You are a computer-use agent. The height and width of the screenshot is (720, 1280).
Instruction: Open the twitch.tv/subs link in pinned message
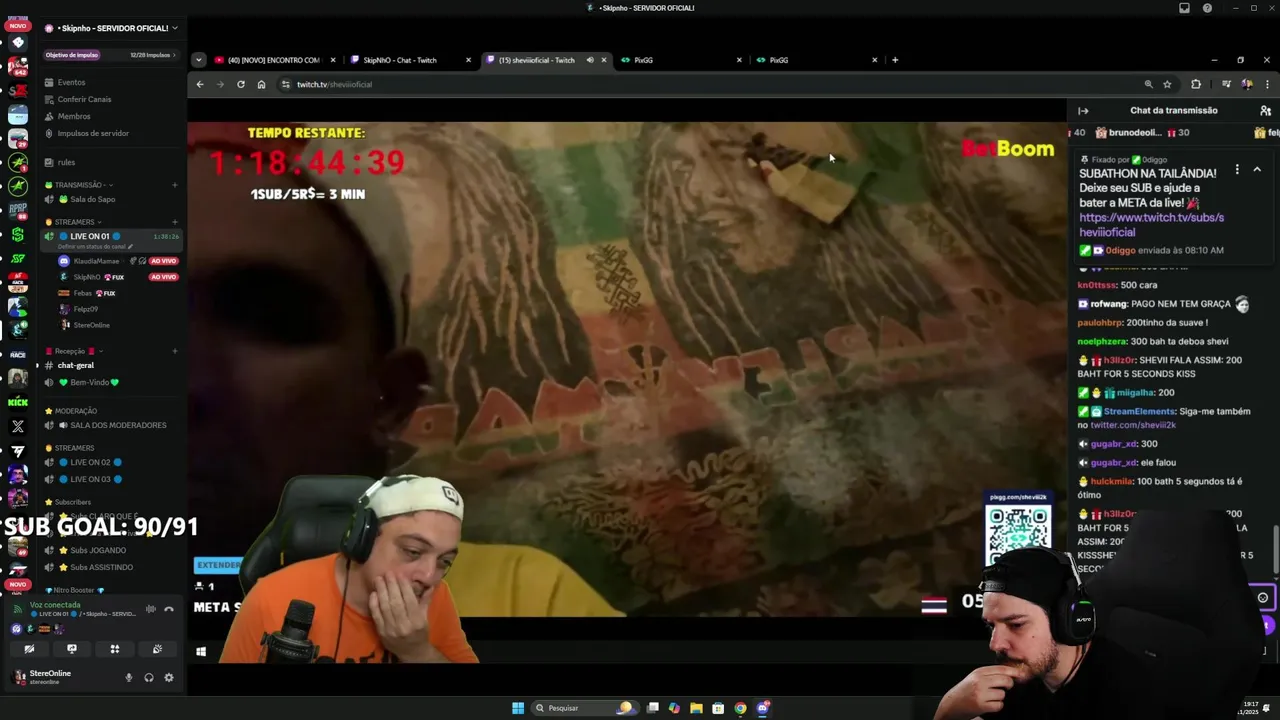pos(1151,225)
